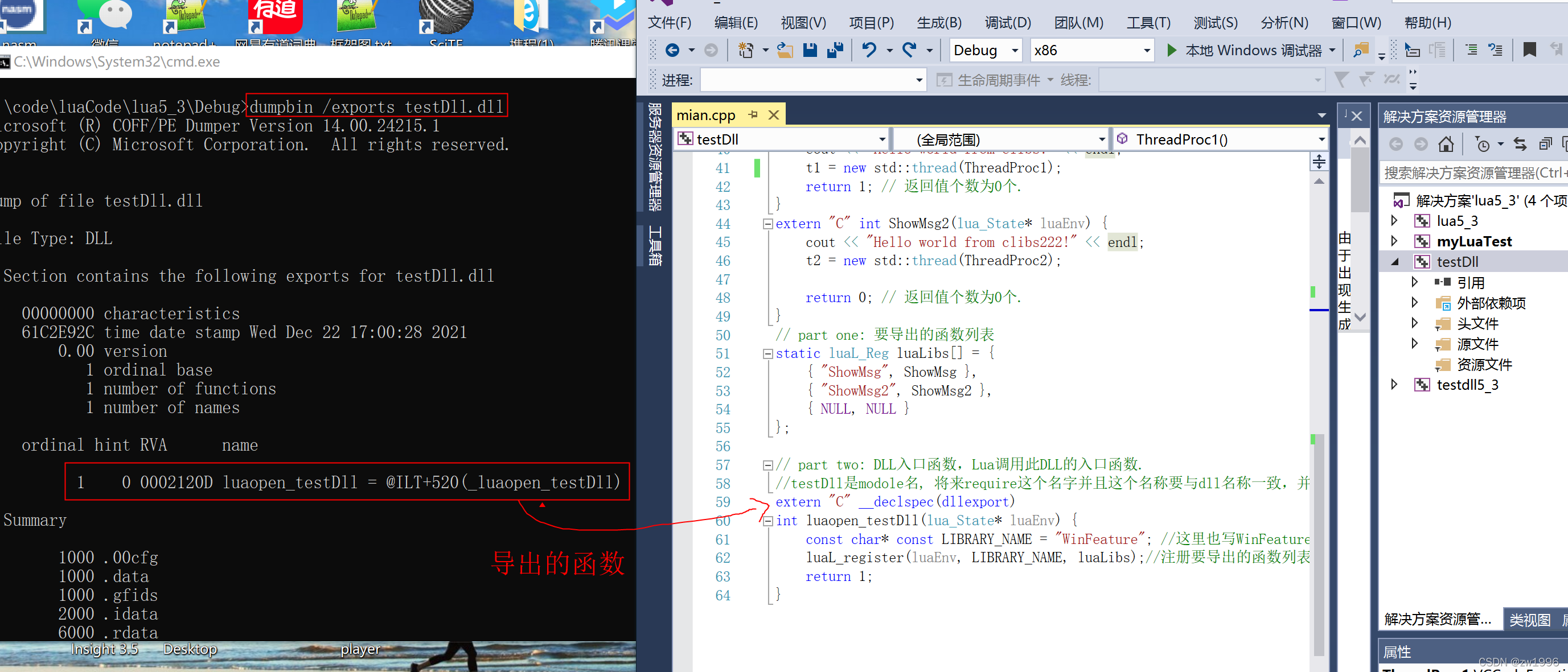Image resolution: width=1568 pixels, height=672 pixels.
Task: Open the 窗口(W) window menu
Action: click(1356, 23)
